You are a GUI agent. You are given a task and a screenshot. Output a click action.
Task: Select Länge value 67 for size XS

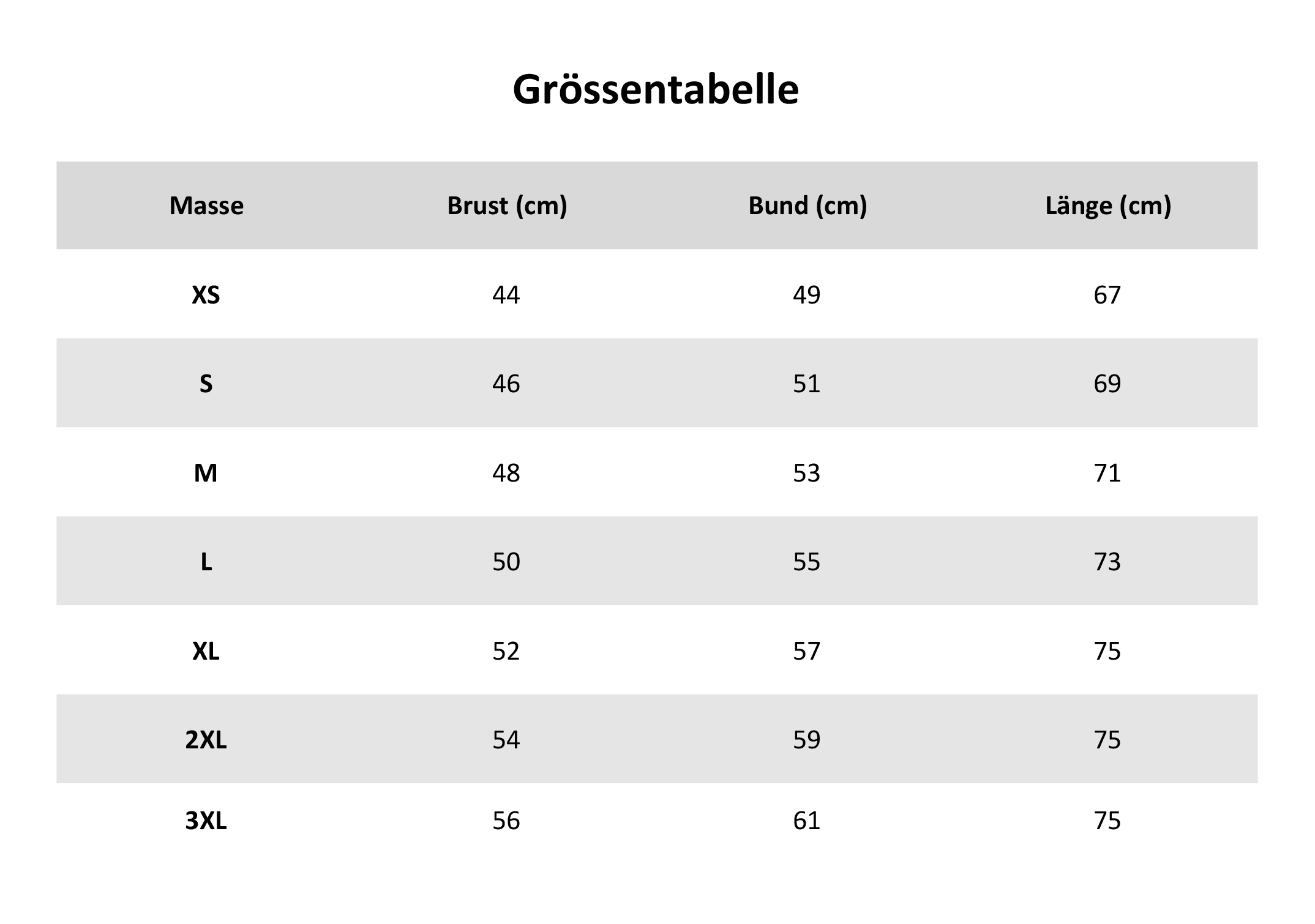point(1107,295)
